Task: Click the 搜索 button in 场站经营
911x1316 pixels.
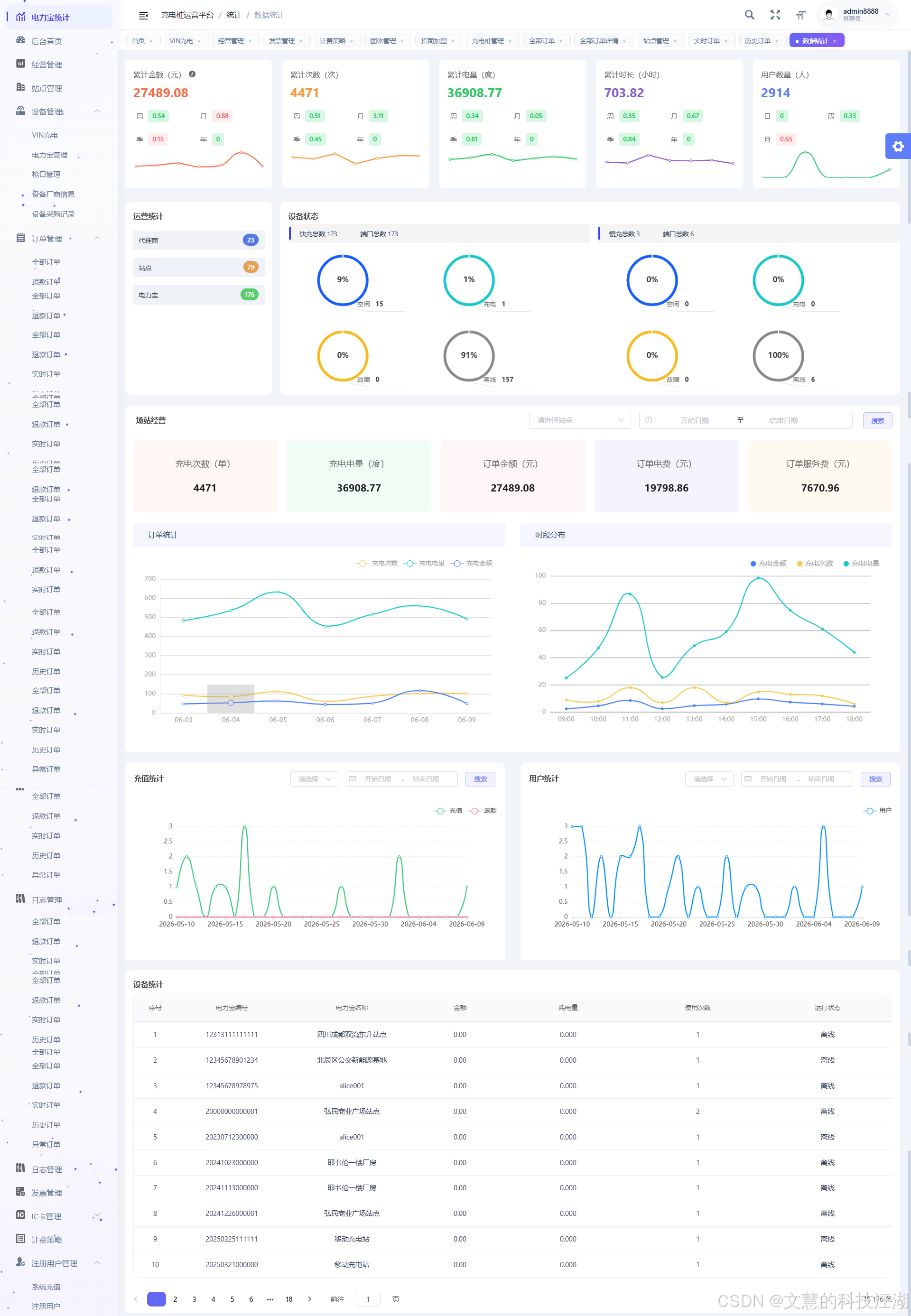Action: (x=877, y=421)
